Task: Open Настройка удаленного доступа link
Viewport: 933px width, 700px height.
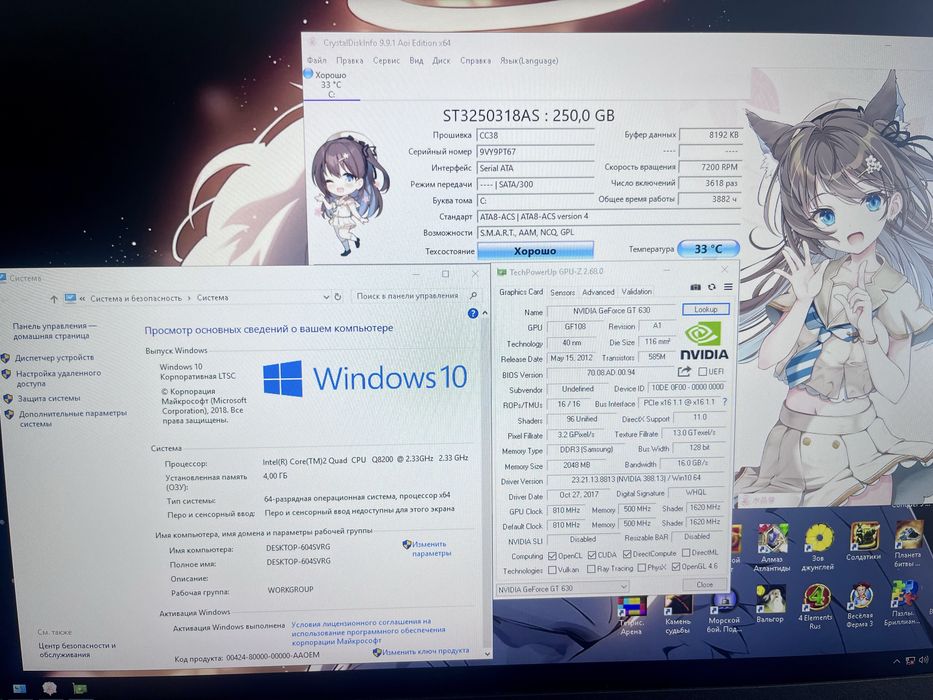Action: [x=58, y=378]
